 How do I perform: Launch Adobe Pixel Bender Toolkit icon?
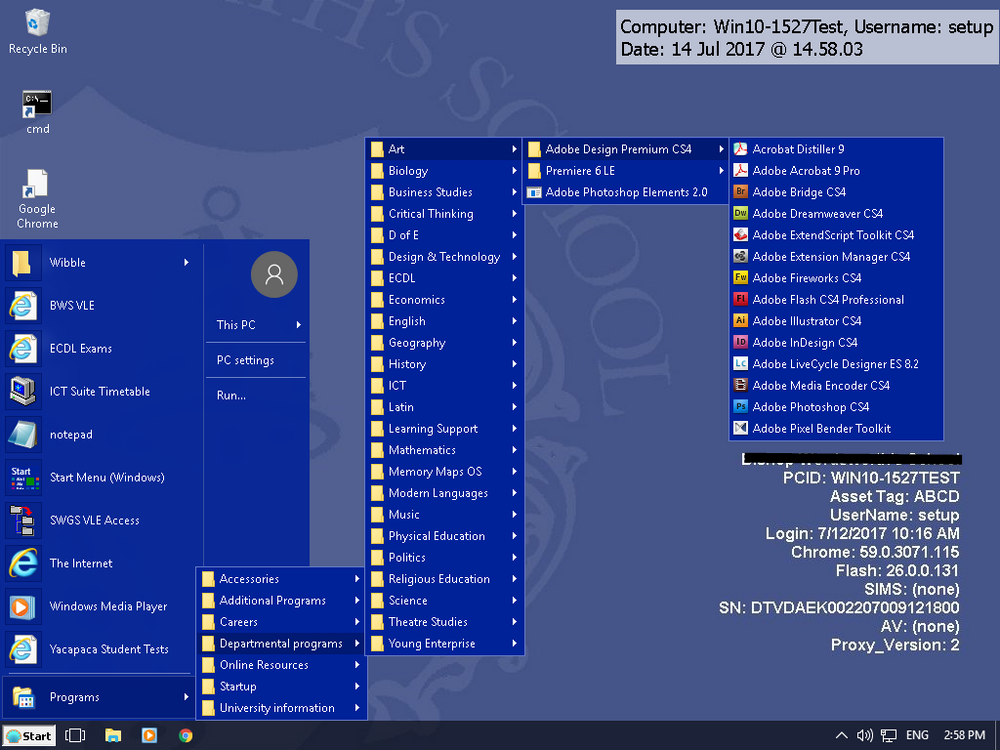740,429
